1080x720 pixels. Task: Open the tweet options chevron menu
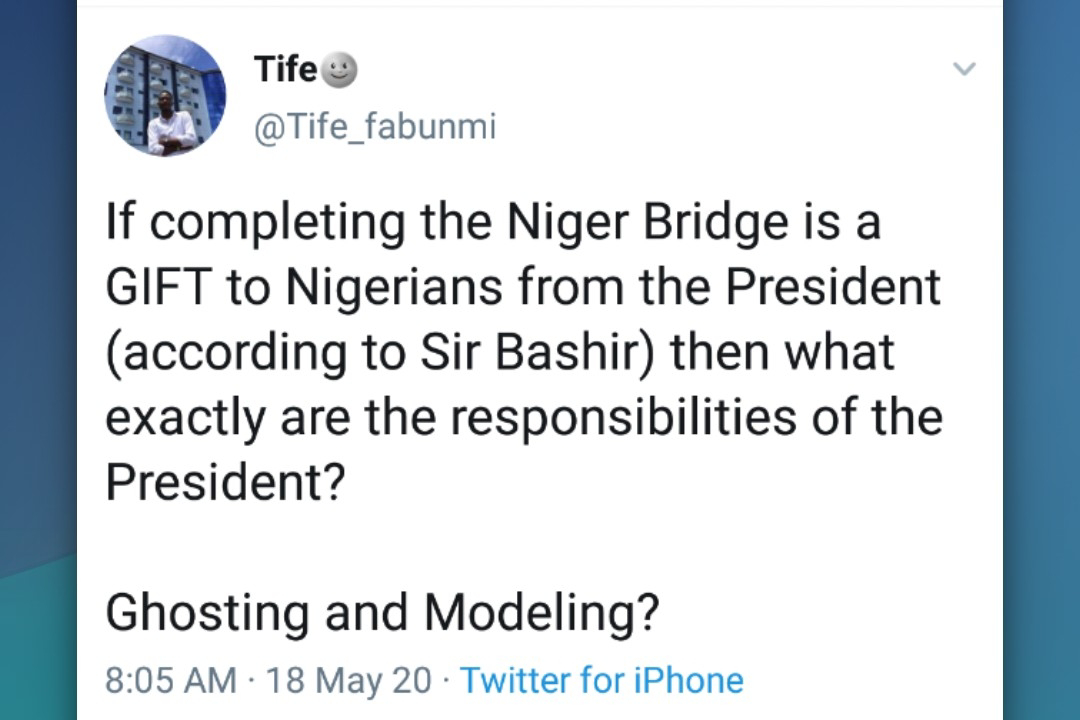[964, 69]
